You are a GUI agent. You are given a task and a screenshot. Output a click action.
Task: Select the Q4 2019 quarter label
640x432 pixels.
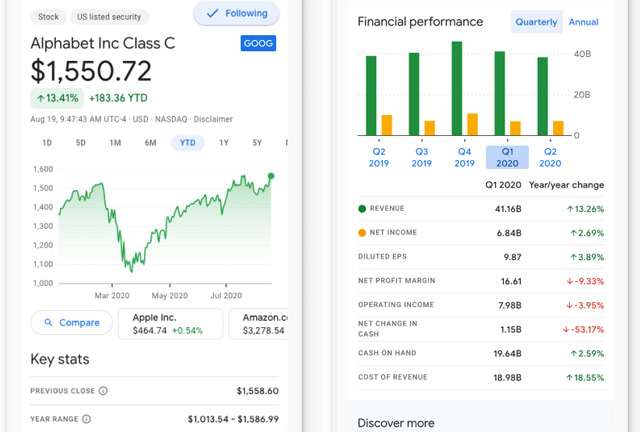(x=464, y=157)
